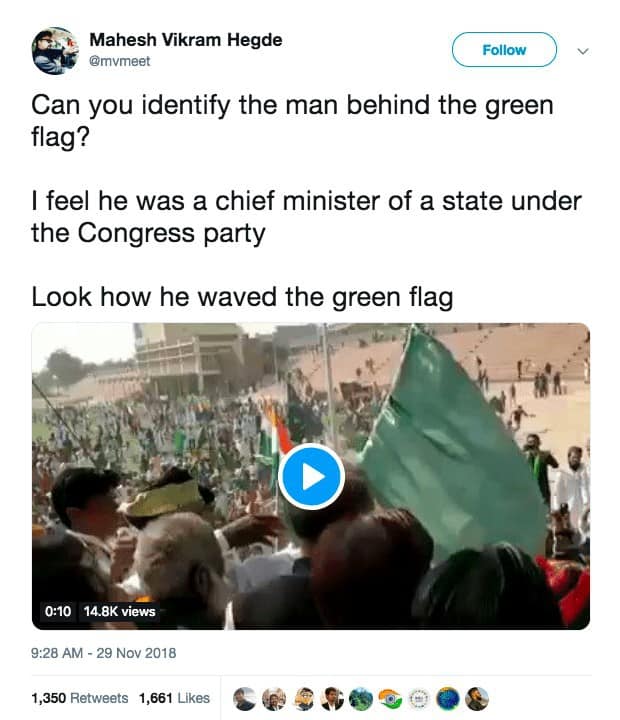
Task: Open Mahesh Vikram Hegde's profile picture
Action: pyautogui.click(x=55, y=50)
